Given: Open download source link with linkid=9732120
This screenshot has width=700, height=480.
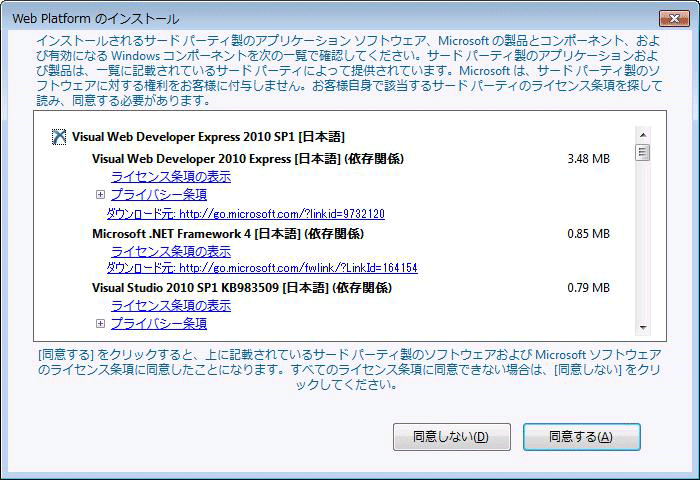Looking at the screenshot, I should coord(246,214).
